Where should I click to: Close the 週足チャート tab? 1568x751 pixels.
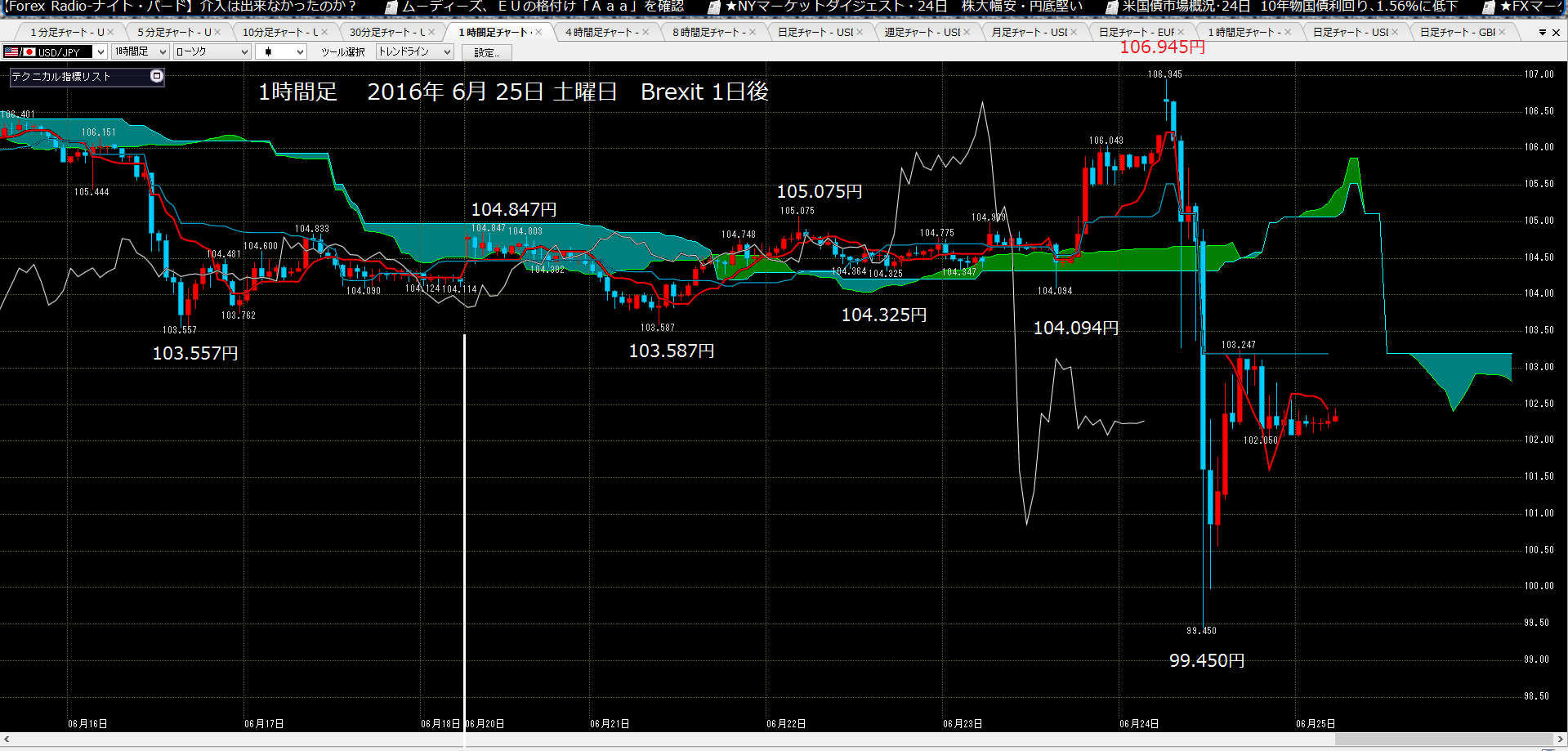pos(967,33)
